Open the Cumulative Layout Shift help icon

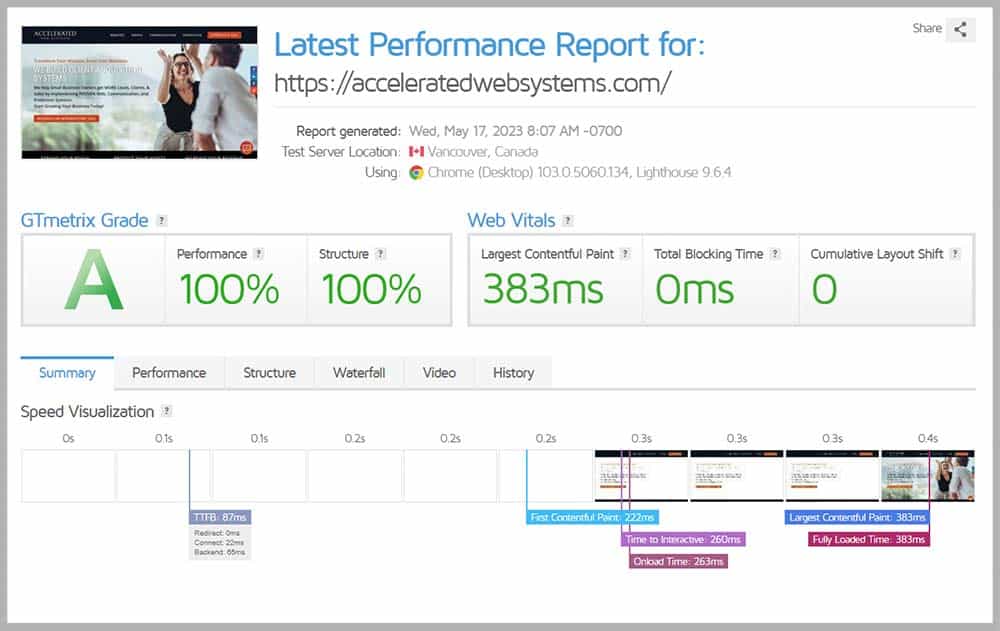(x=955, y=253)
